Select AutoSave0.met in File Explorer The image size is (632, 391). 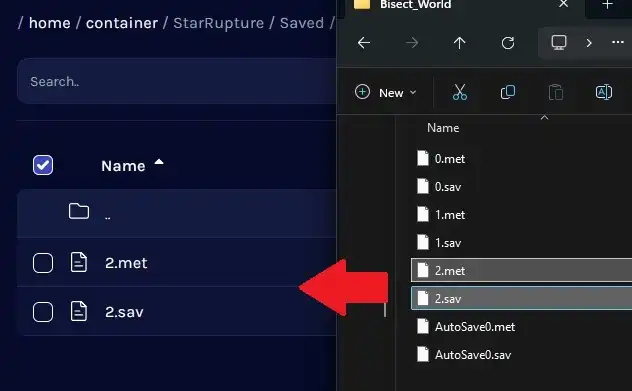[474, 327]
